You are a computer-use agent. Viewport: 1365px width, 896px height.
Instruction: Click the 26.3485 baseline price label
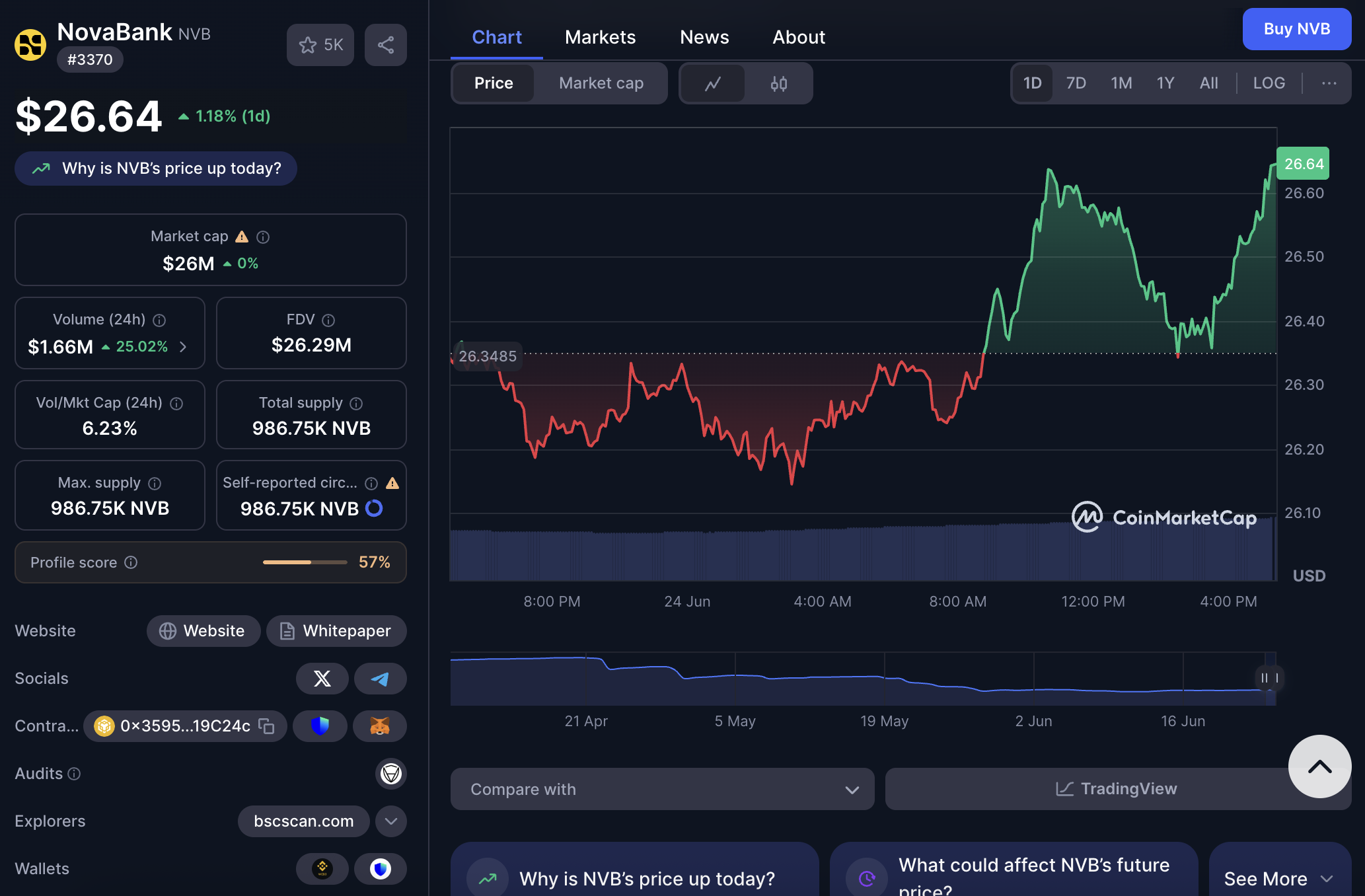pyautogui.click(x=488, y=356)
